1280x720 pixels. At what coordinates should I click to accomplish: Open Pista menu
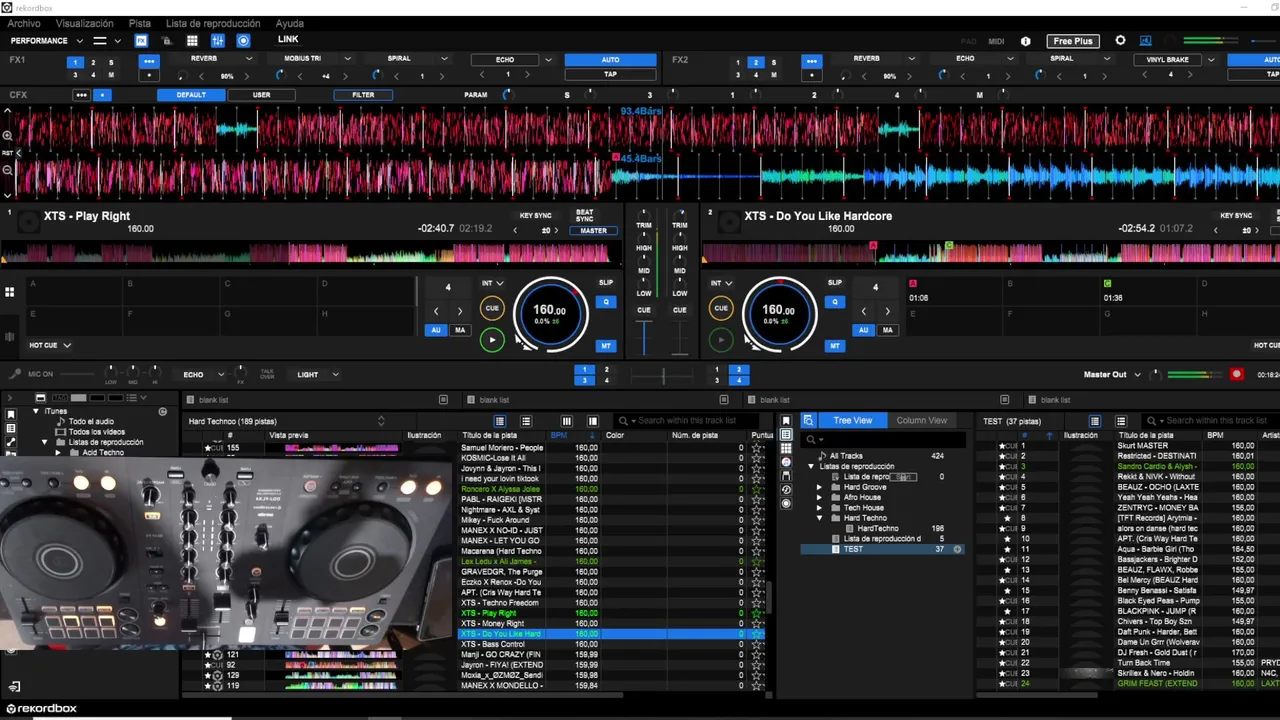click(x=140, y=23)
